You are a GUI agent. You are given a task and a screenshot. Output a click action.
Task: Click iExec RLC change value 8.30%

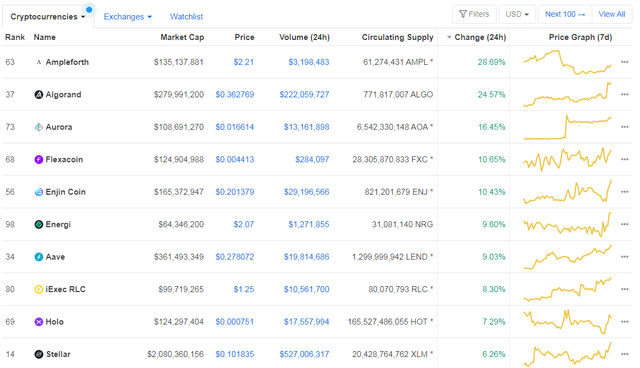point(494,289)
